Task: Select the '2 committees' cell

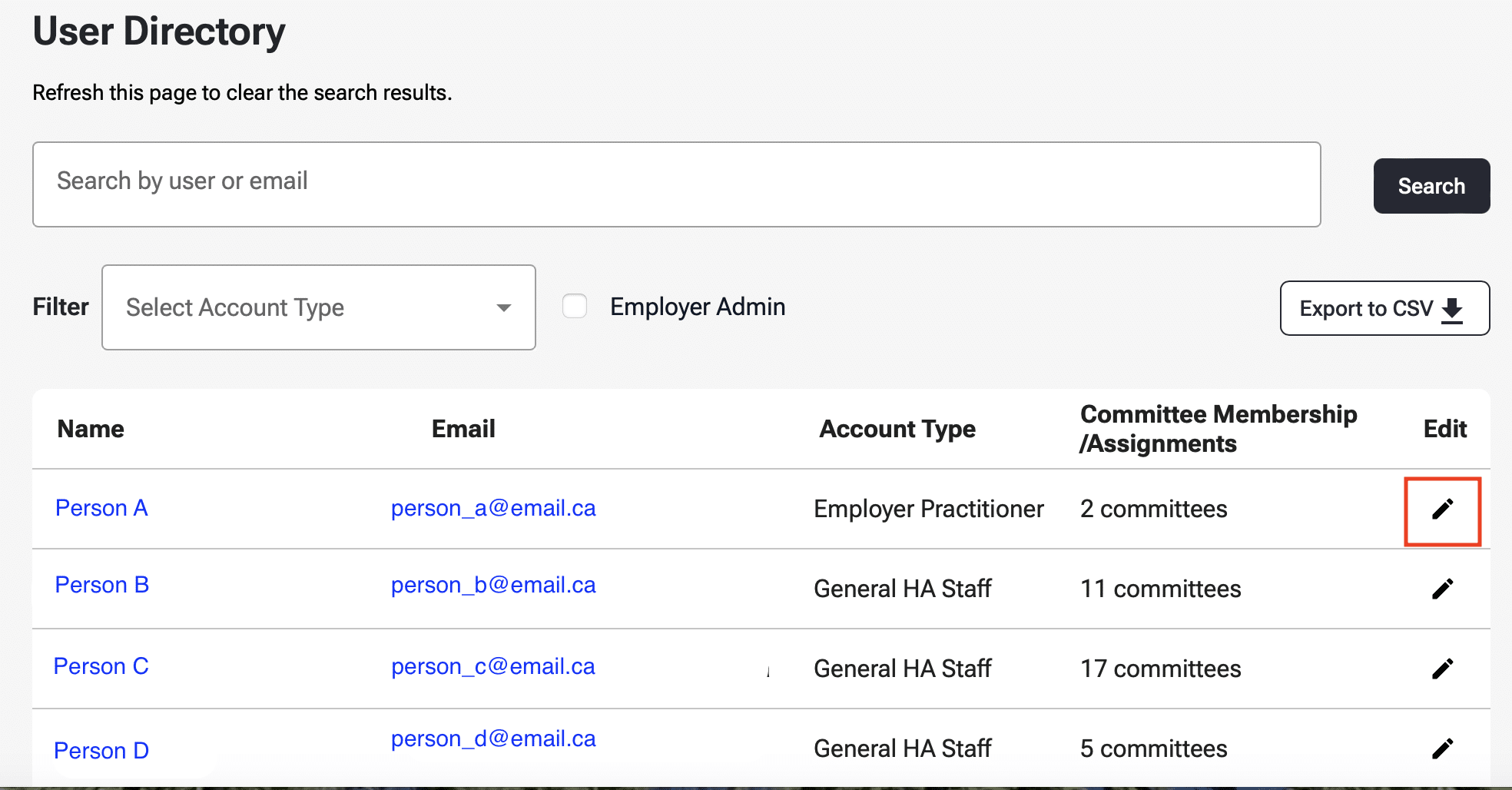Action: click(1153, 509)
